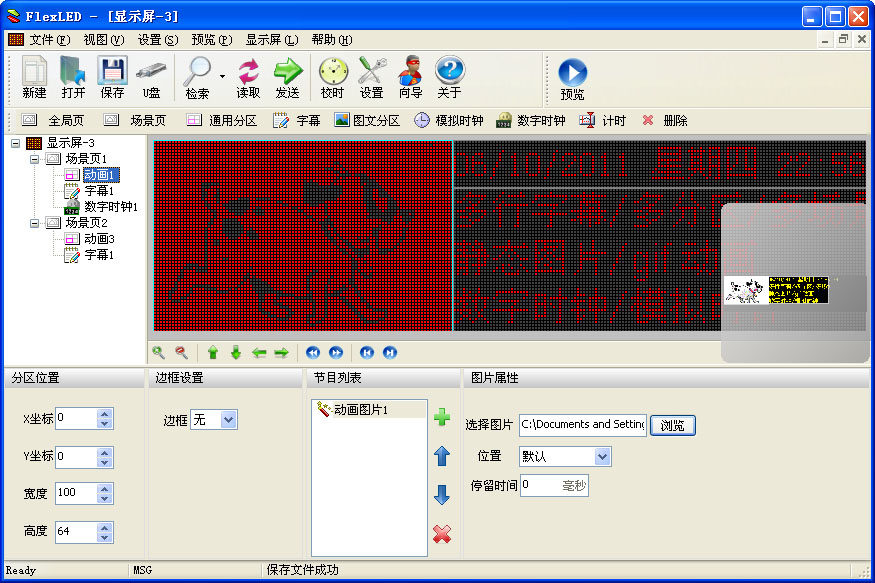
Task: Increase 宽度 width with the stepper
Action: pyautogui.click(x=106, y=488)
